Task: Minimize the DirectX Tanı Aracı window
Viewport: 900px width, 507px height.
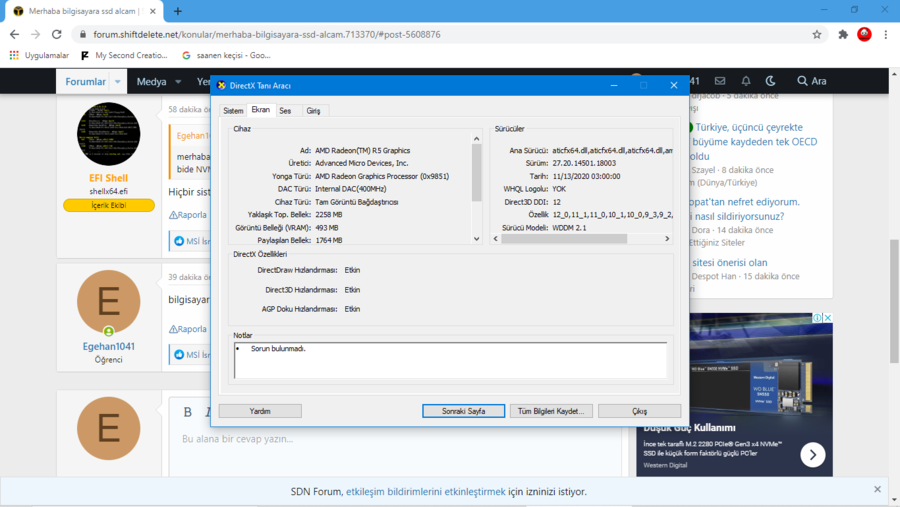Action: tap(614, 86)
